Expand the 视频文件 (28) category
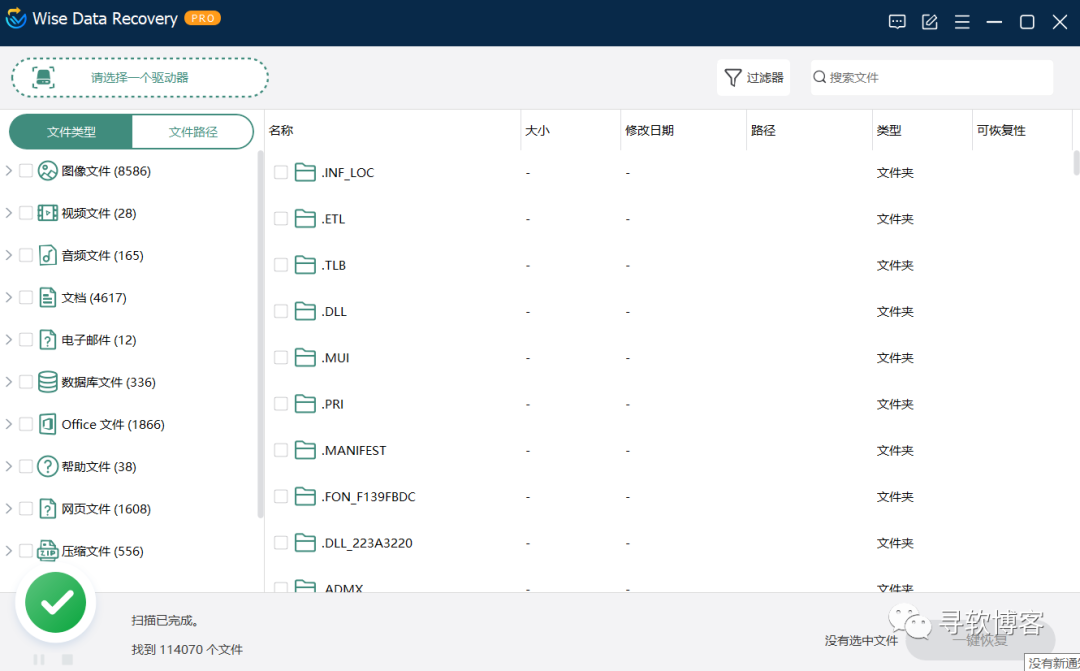The image size is (1080, 671). [8, 212]
